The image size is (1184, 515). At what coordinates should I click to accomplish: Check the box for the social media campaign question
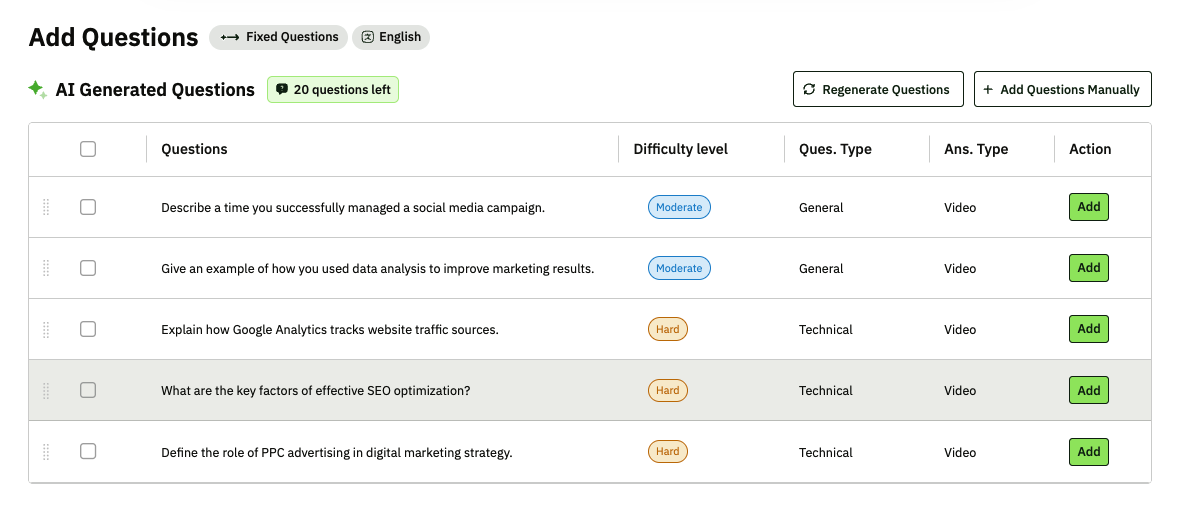coord(88,207)
